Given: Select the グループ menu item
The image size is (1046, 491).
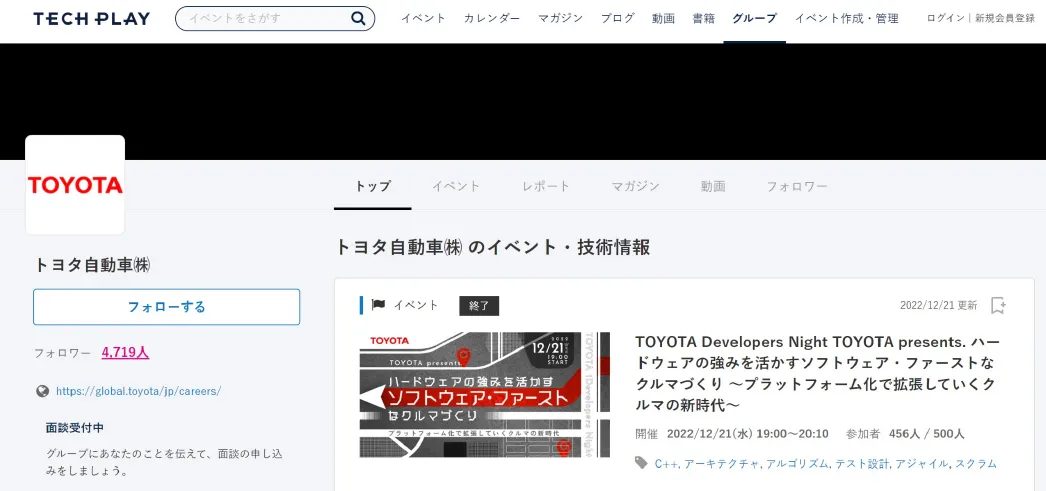Looking at the screenshot, I should (754, 19).
